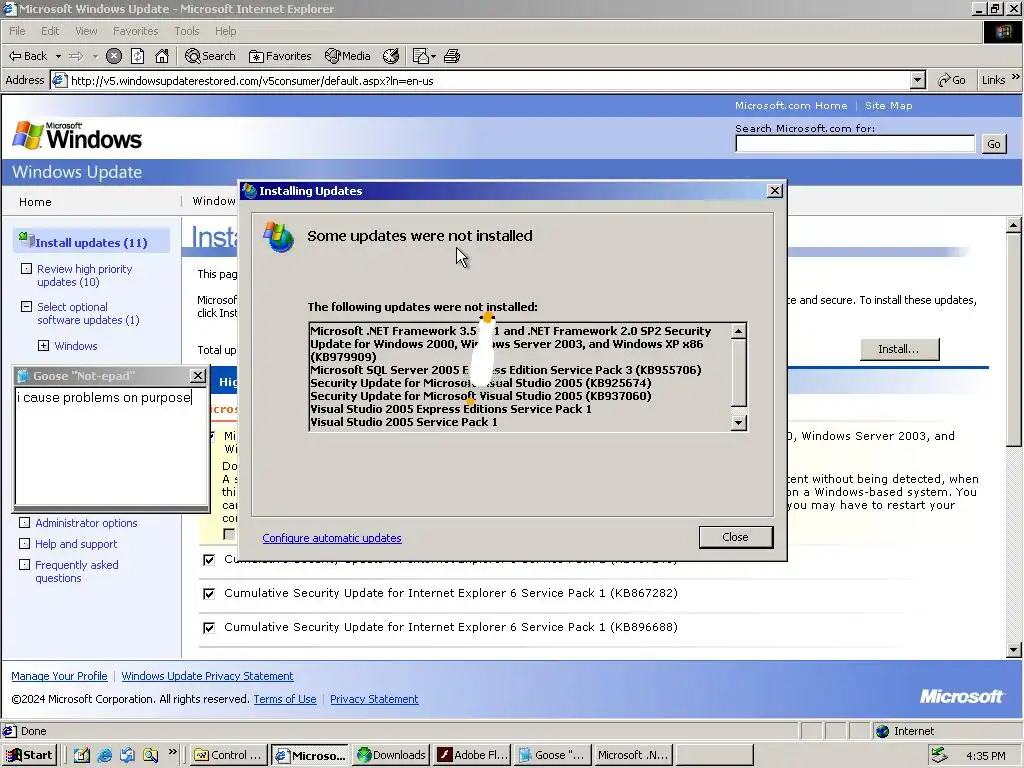Click the Forward arrow toolbar button
1024x768 pixels.
point(76,56)
